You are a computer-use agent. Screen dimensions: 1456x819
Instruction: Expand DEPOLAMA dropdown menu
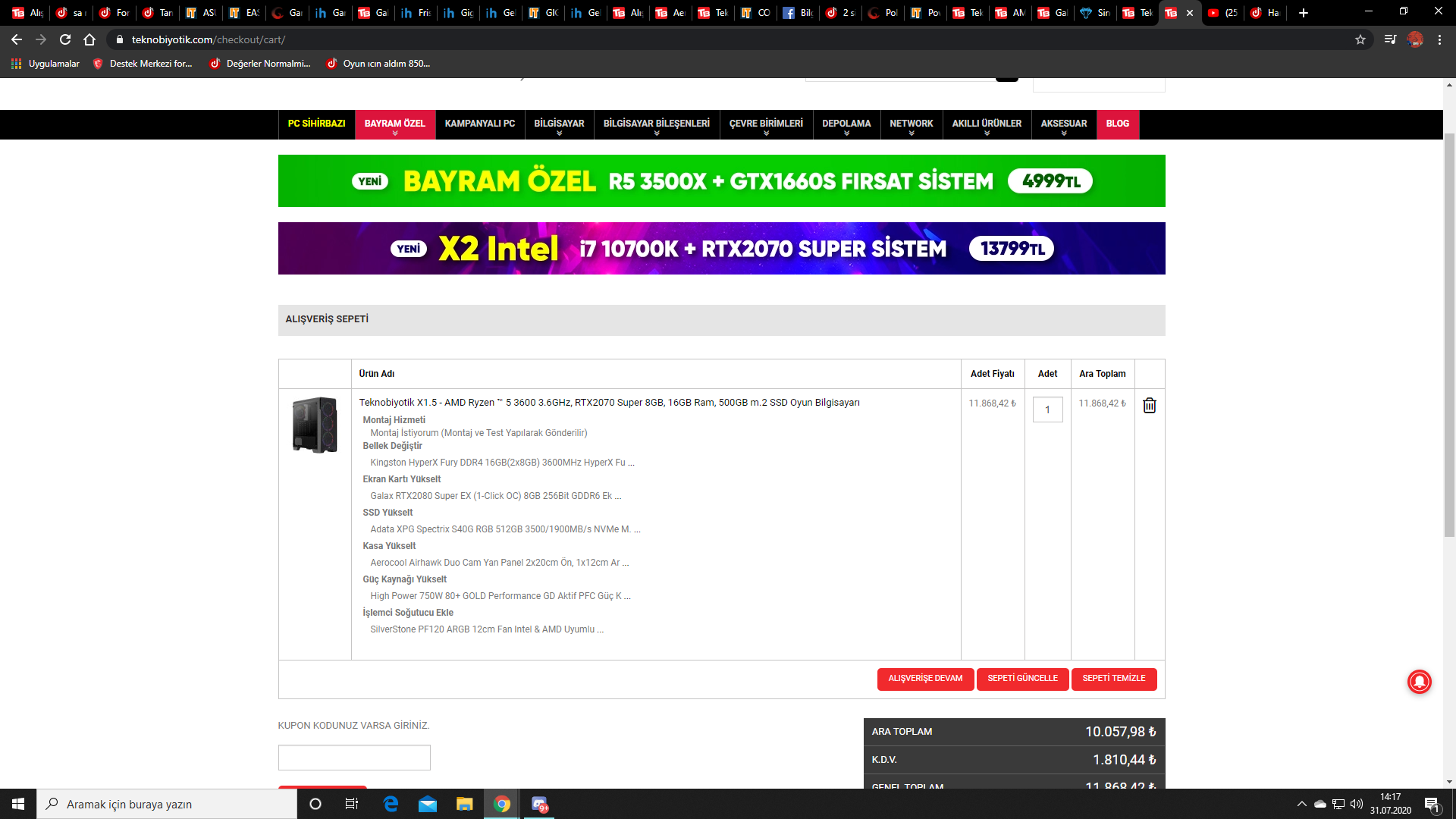pos(846,124)
